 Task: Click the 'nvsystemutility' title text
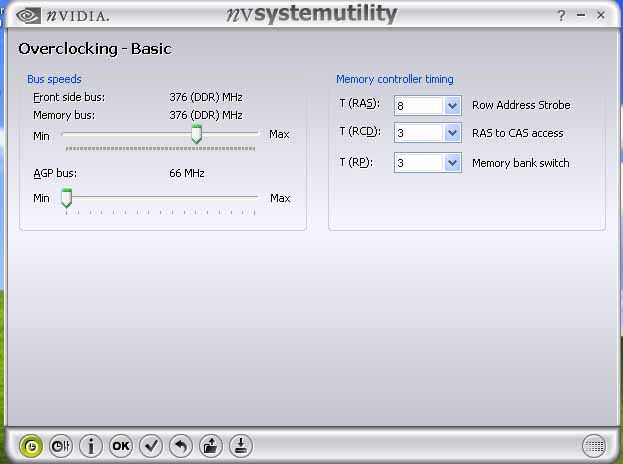pyautogui.click(x=312, y=14)
